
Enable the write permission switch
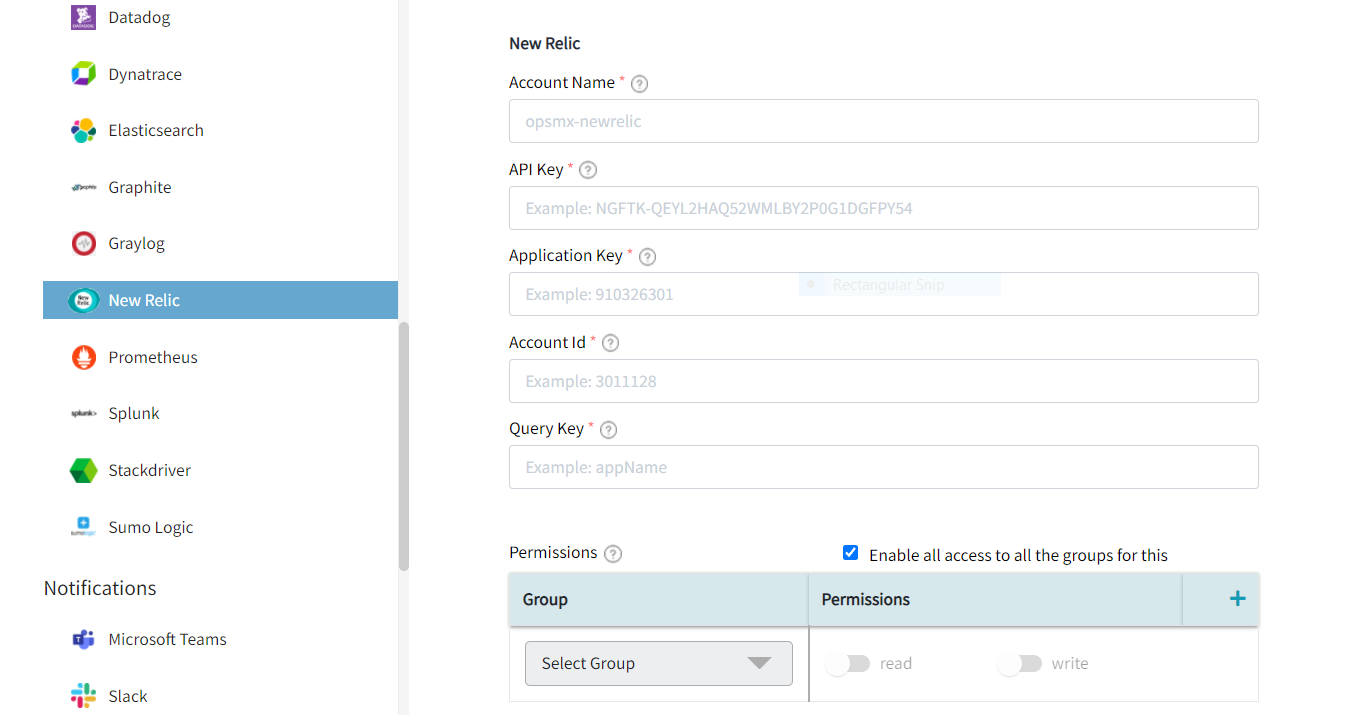[1021, 663]
